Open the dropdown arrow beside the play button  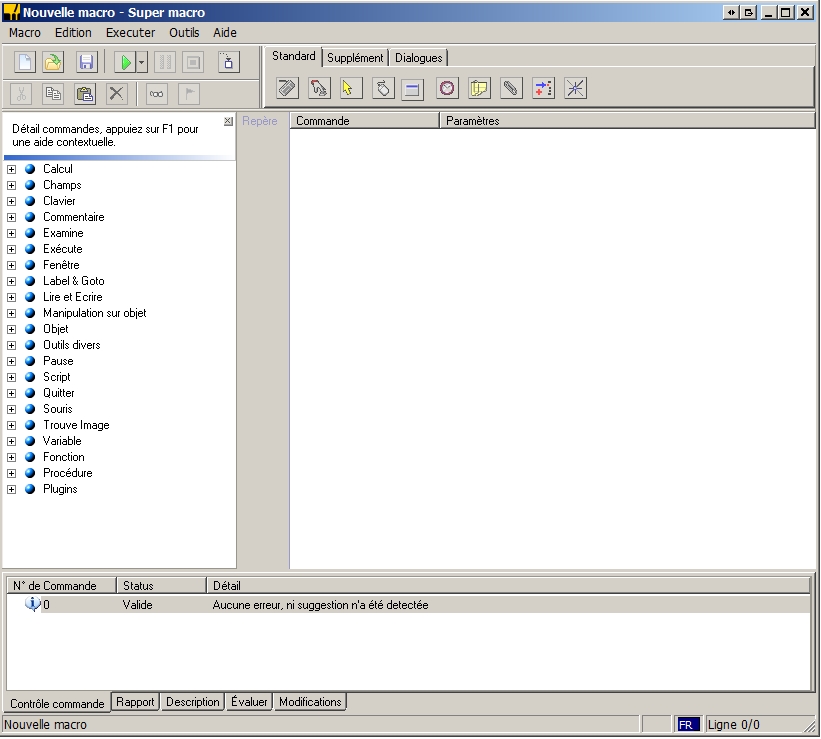pos(142,62)
